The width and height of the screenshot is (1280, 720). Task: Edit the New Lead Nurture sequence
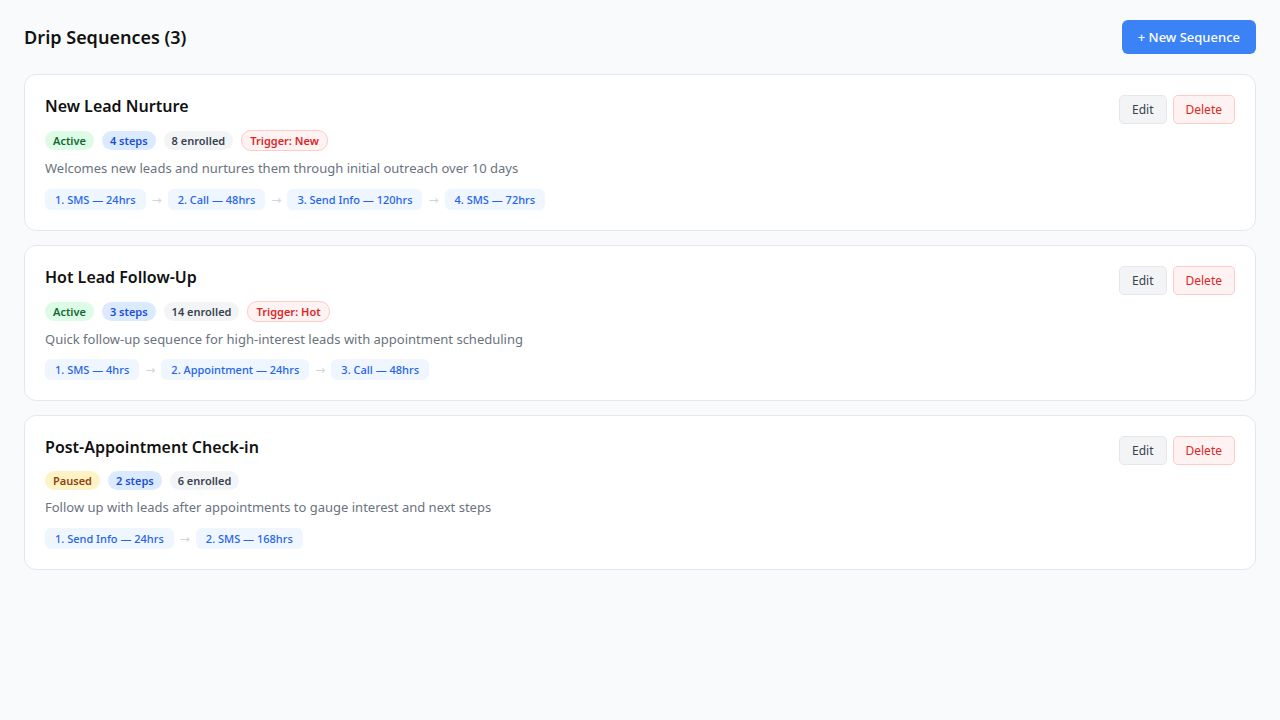[1142, 109]
